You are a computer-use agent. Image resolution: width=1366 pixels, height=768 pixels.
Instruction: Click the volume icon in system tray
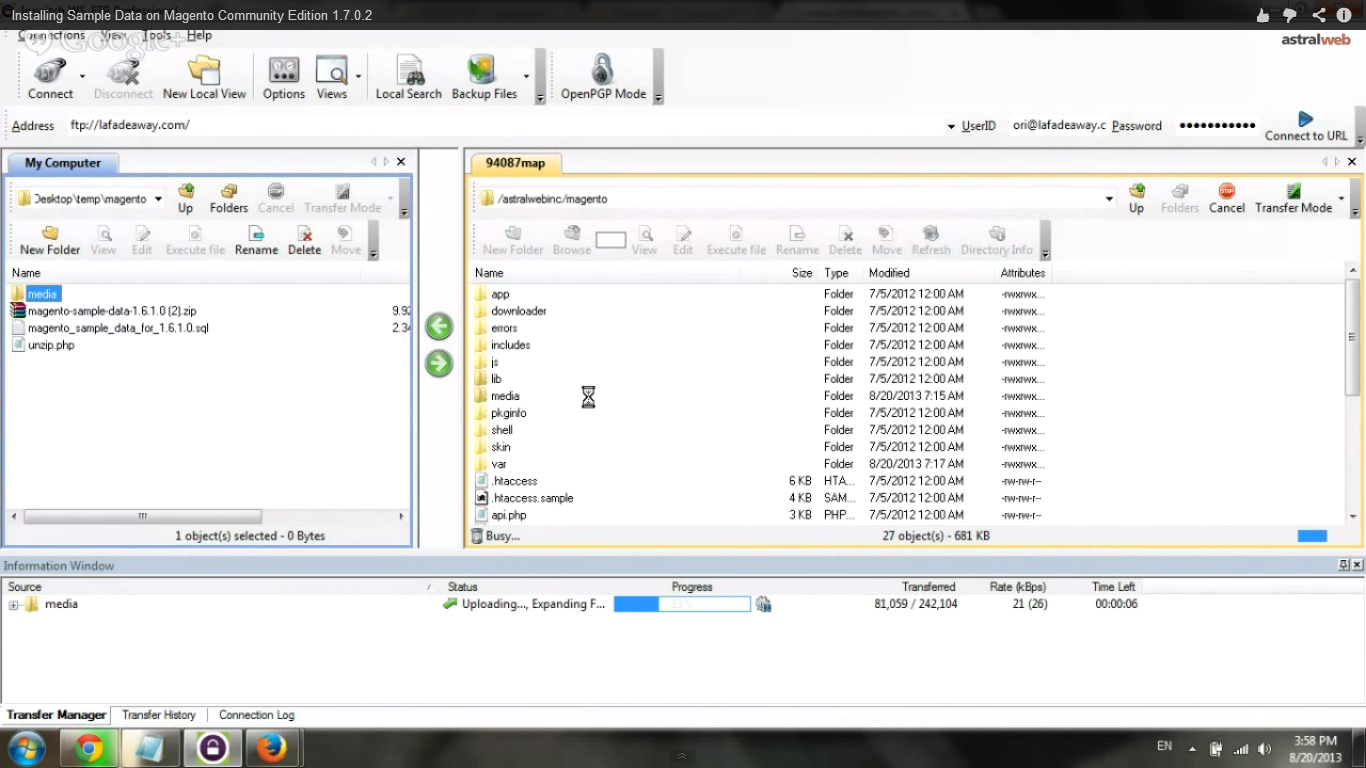pos(1265,748)
